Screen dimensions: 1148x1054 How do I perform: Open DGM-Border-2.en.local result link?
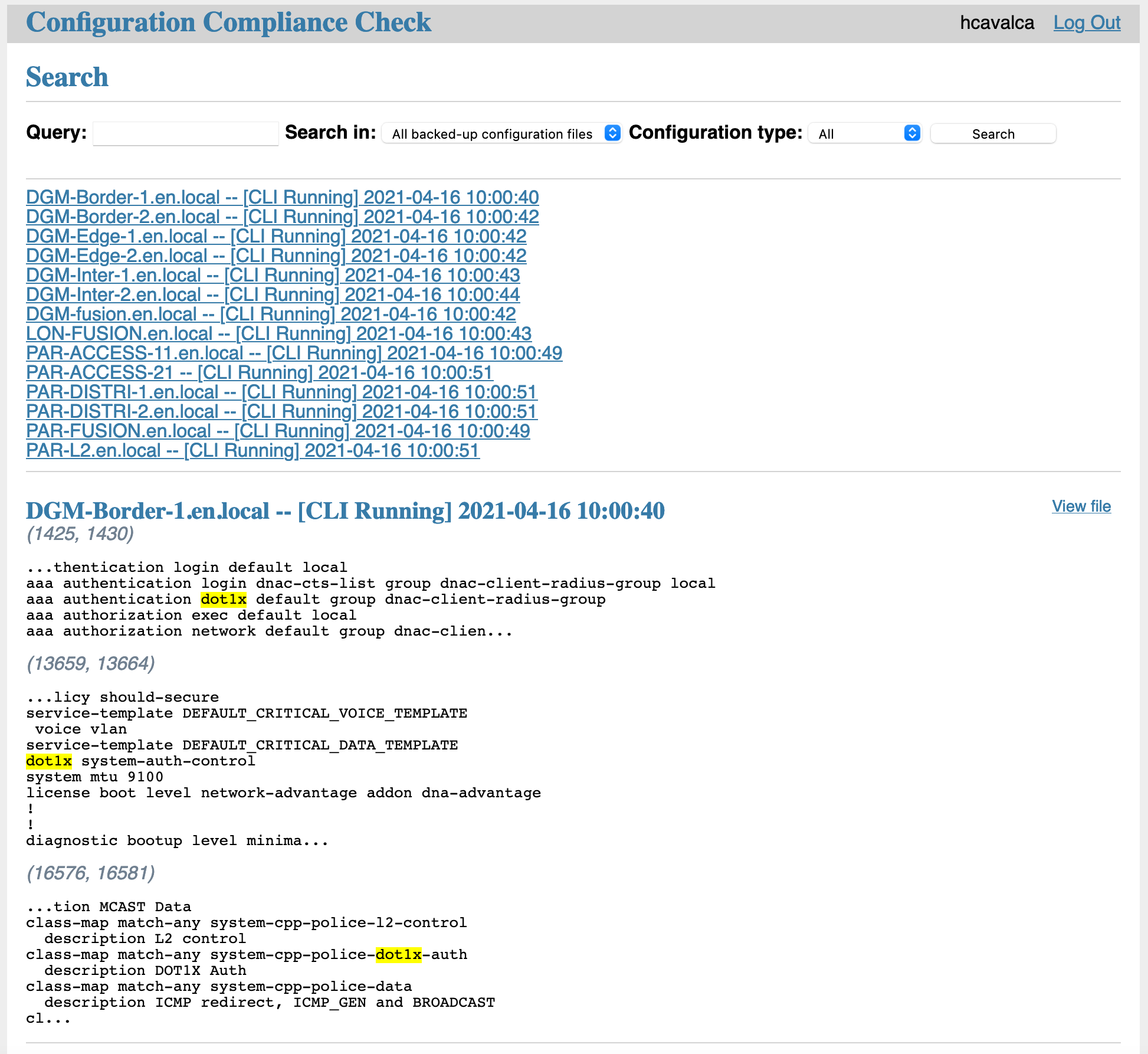pos(282,217)
